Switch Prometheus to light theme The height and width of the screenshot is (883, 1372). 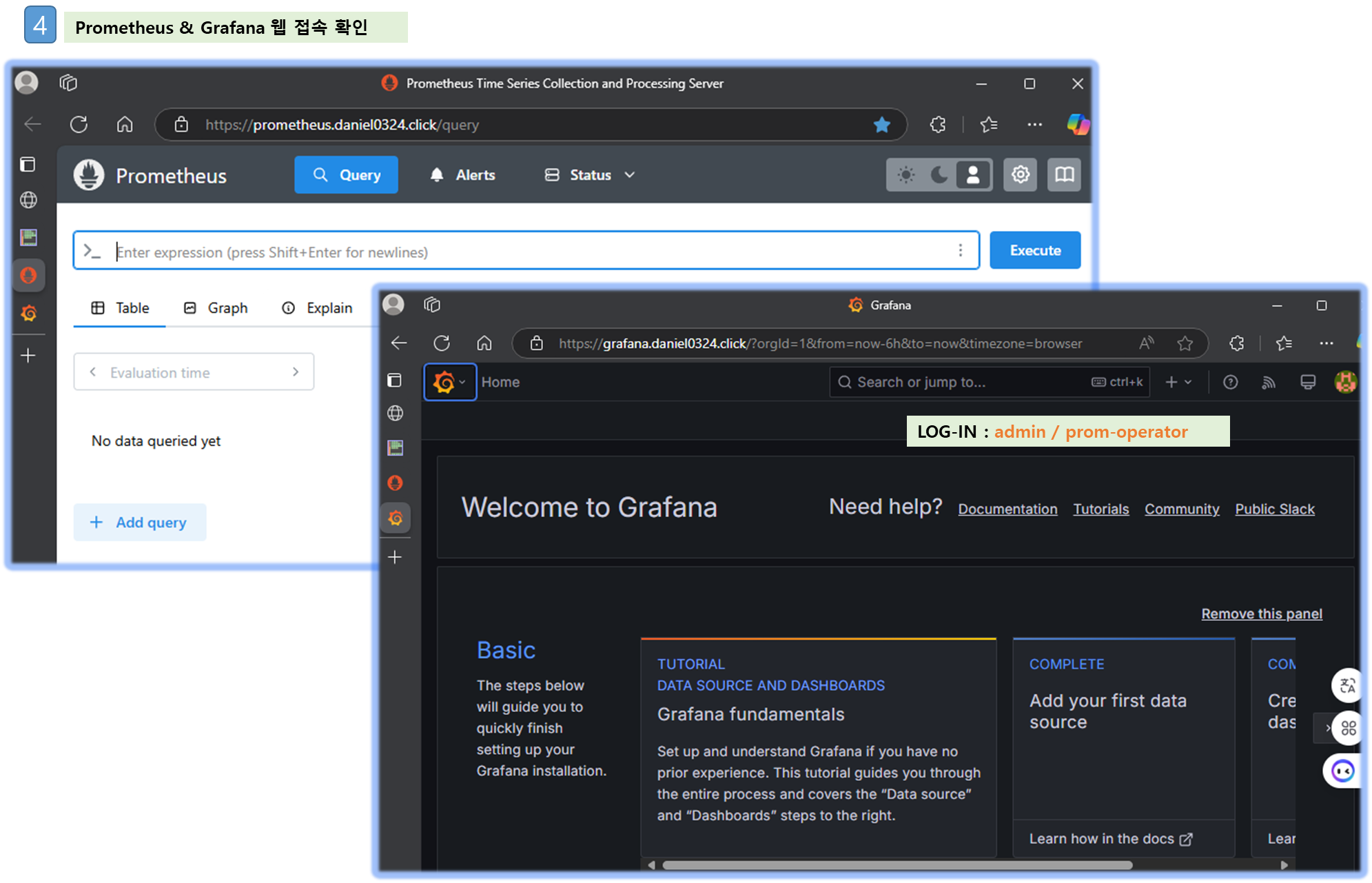click(x=905, y=175)
